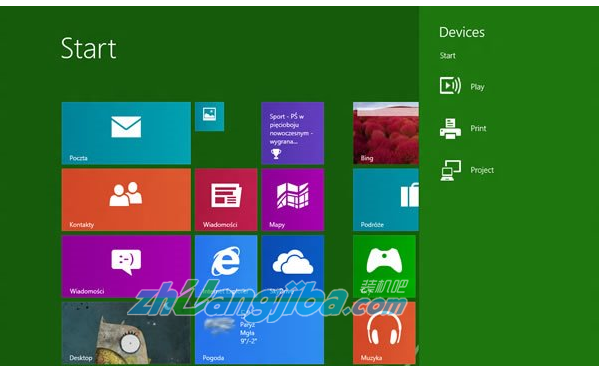Open the SkyDrive cloud tile
605x366 pixels.
(x=292, y=266)
